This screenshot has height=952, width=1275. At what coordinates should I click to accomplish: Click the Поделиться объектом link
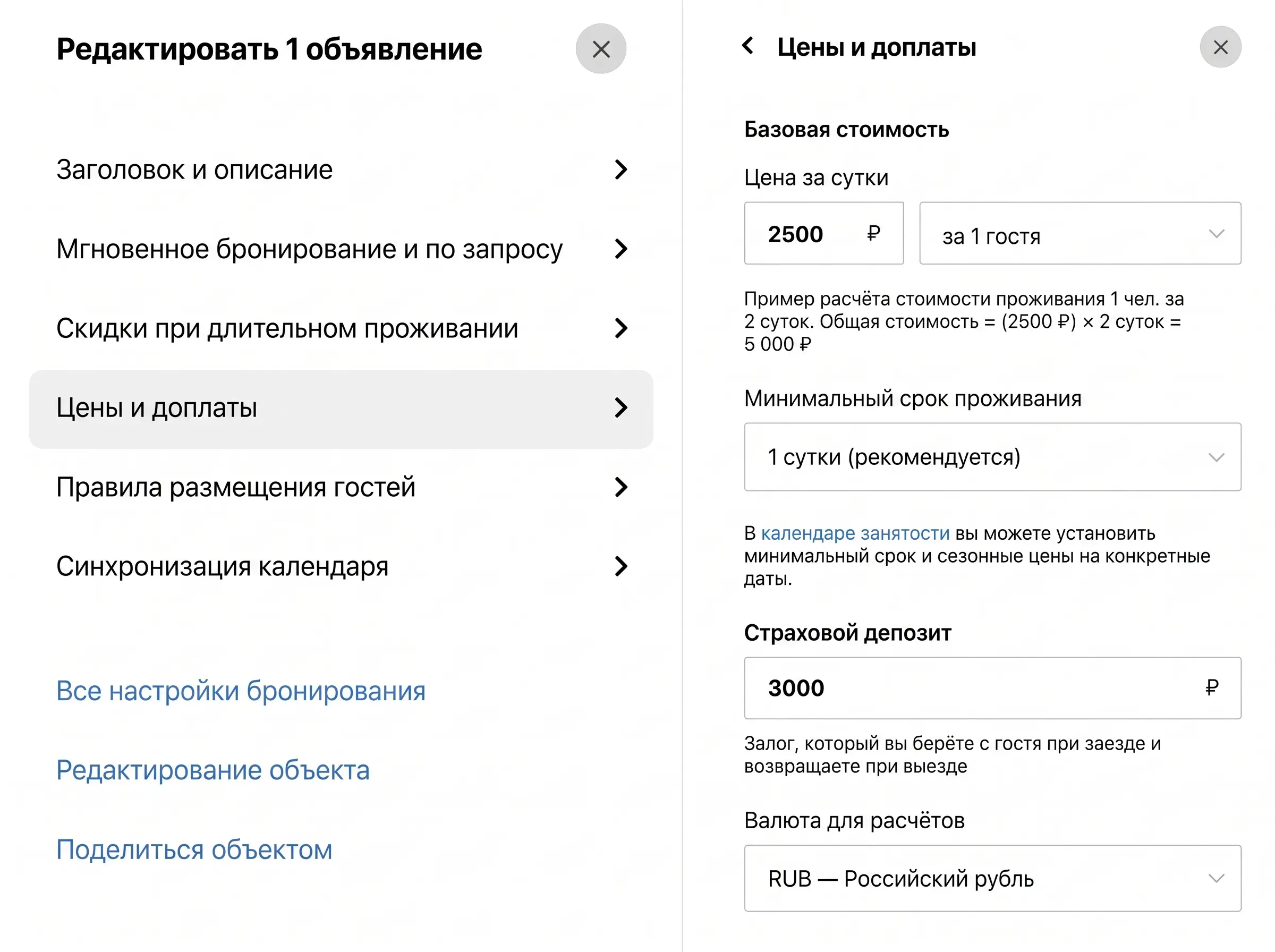pyautogui.click(x=194, y=850)
